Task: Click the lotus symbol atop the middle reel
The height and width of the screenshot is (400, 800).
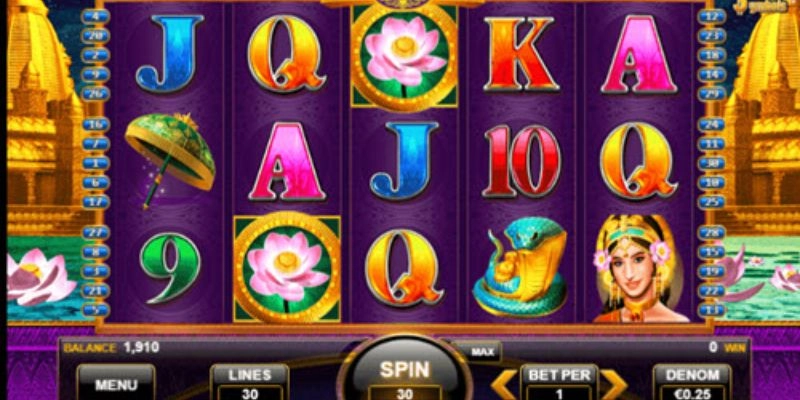Action: point(404,55)
